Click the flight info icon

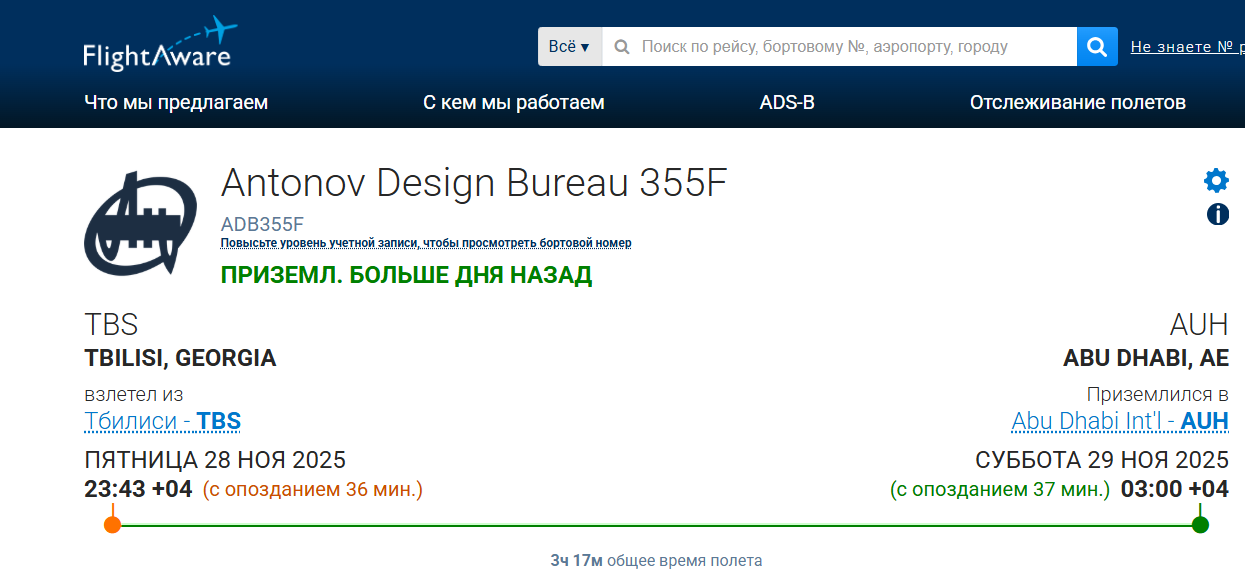[x=1216, y=213]
